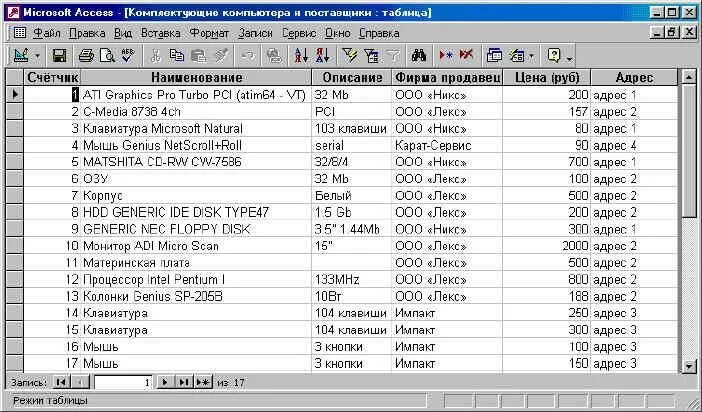Open the table control menu icon

coord(20,33)
